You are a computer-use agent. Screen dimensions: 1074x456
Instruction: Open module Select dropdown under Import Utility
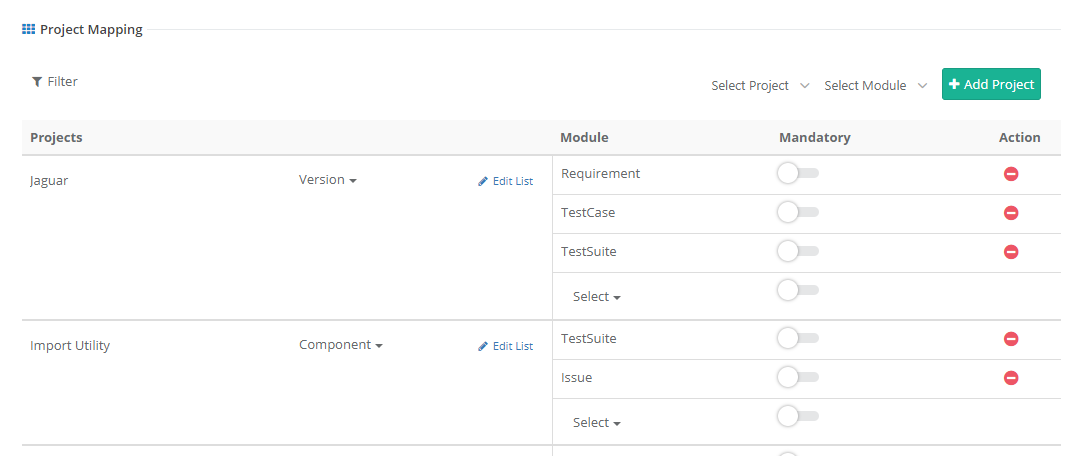pyautogui.click(x=597, y=422)
